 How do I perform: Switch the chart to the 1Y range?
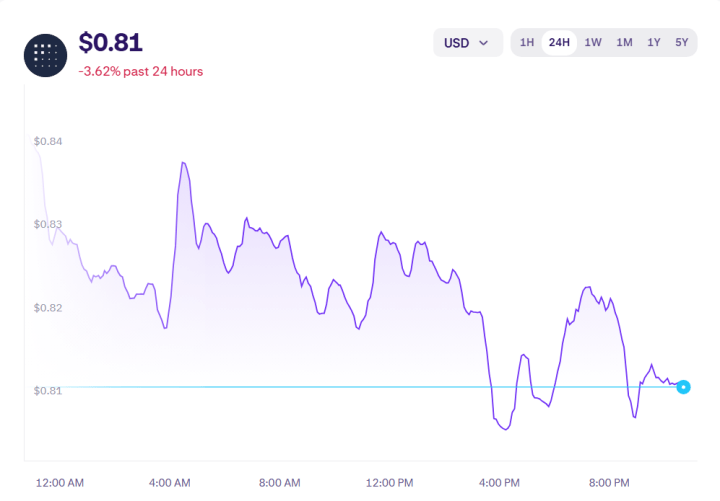[x=654, y=43]
